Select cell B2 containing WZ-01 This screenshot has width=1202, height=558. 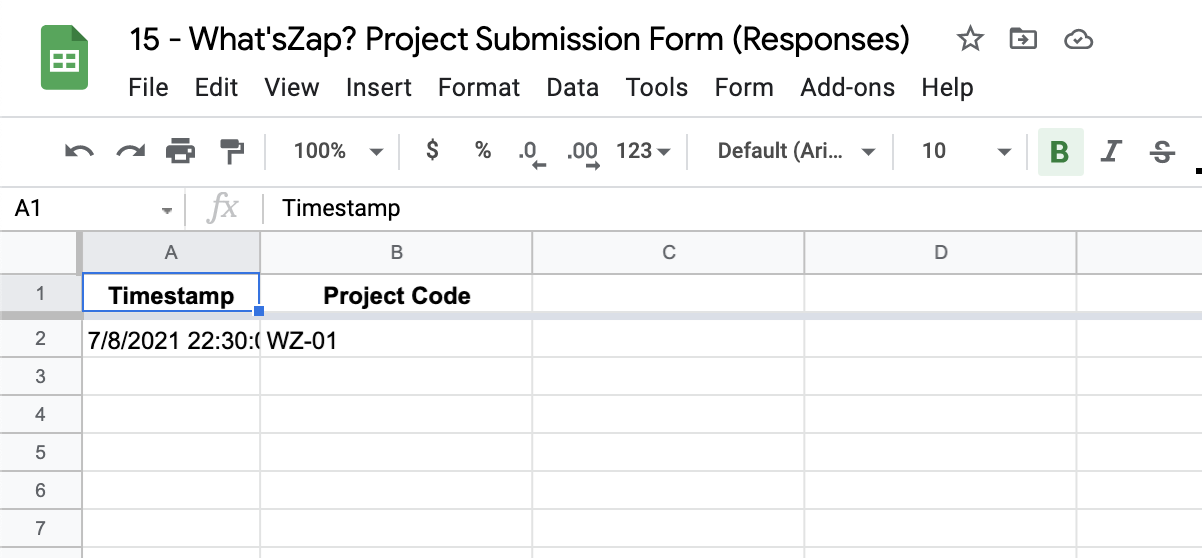click(x=396, y=340)
